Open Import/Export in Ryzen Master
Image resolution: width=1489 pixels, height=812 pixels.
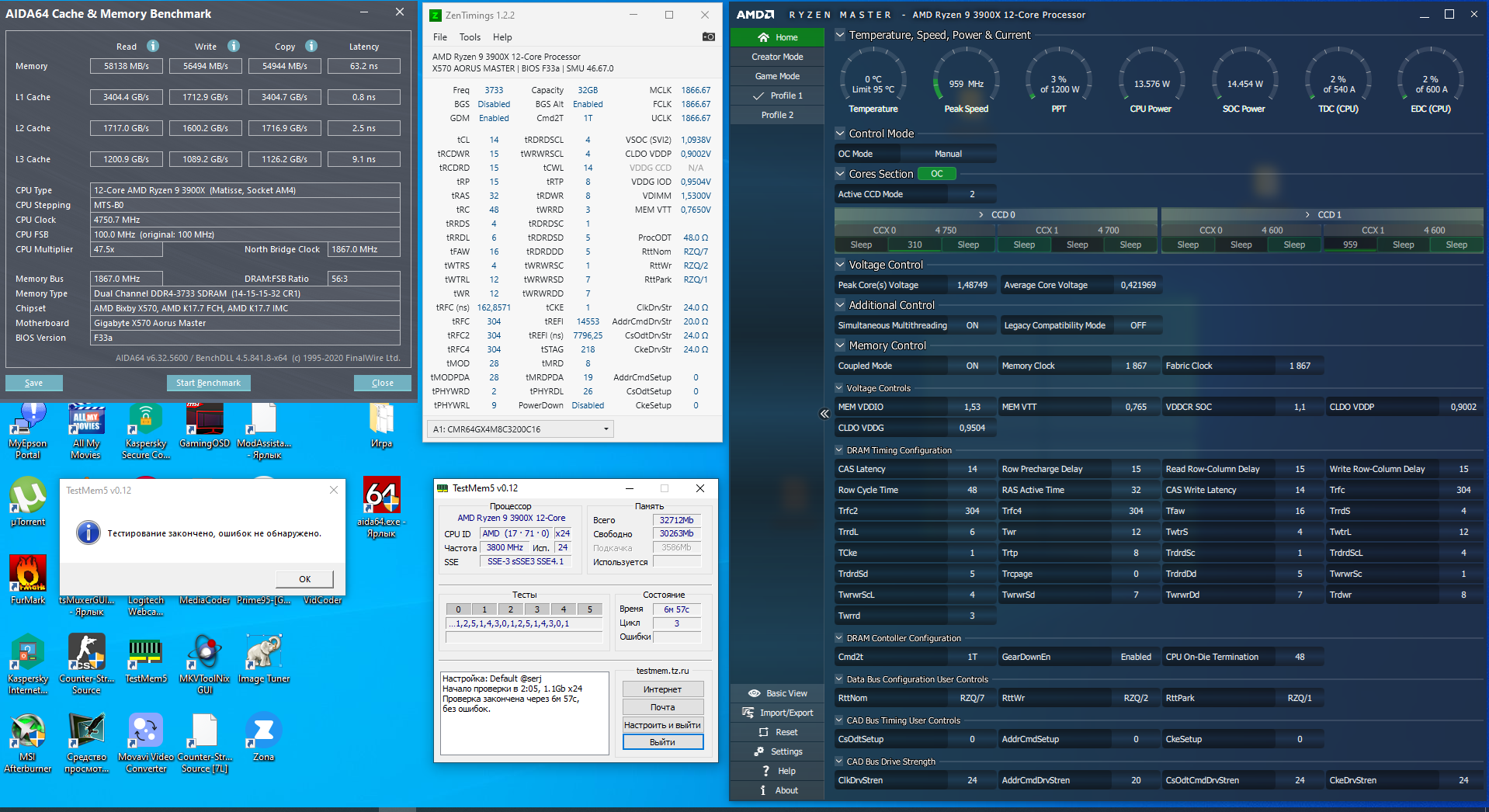click(778, 713)
